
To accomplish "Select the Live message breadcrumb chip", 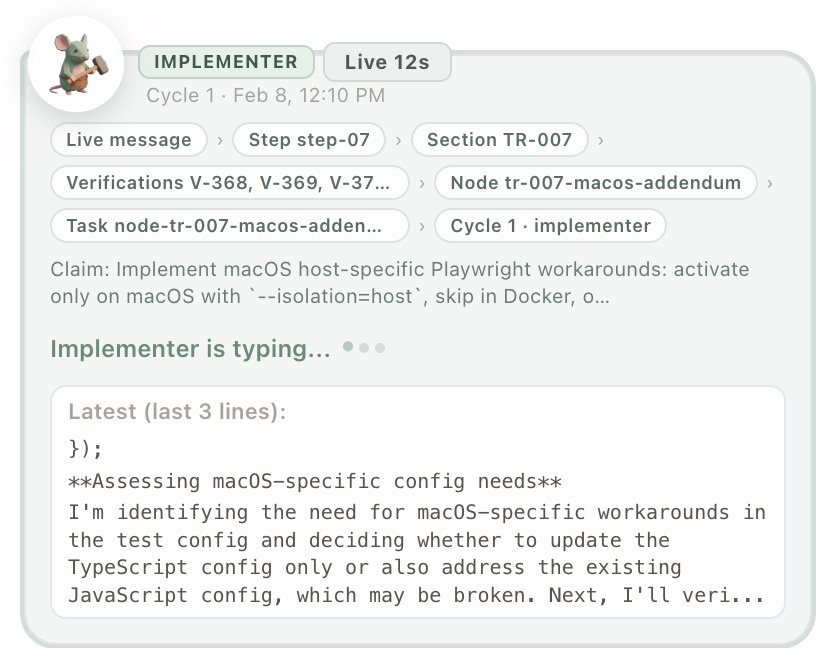I will 129,140.
